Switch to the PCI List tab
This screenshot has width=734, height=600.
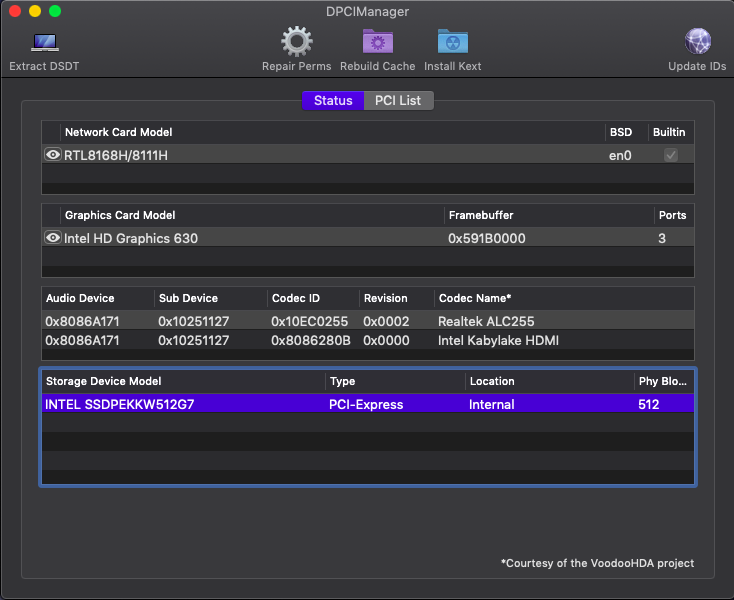click(x=398, y=101)
